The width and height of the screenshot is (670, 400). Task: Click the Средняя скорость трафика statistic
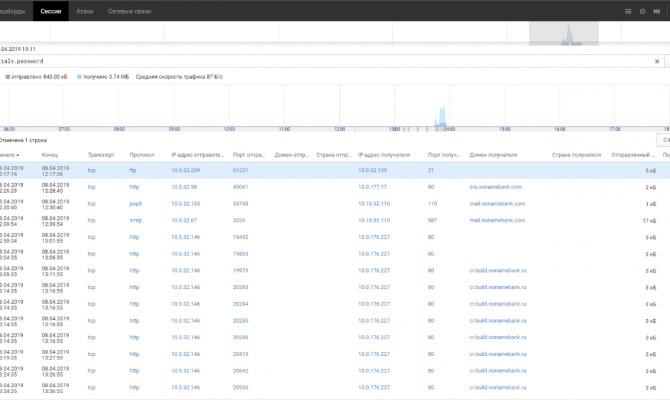tap(179, 77)
